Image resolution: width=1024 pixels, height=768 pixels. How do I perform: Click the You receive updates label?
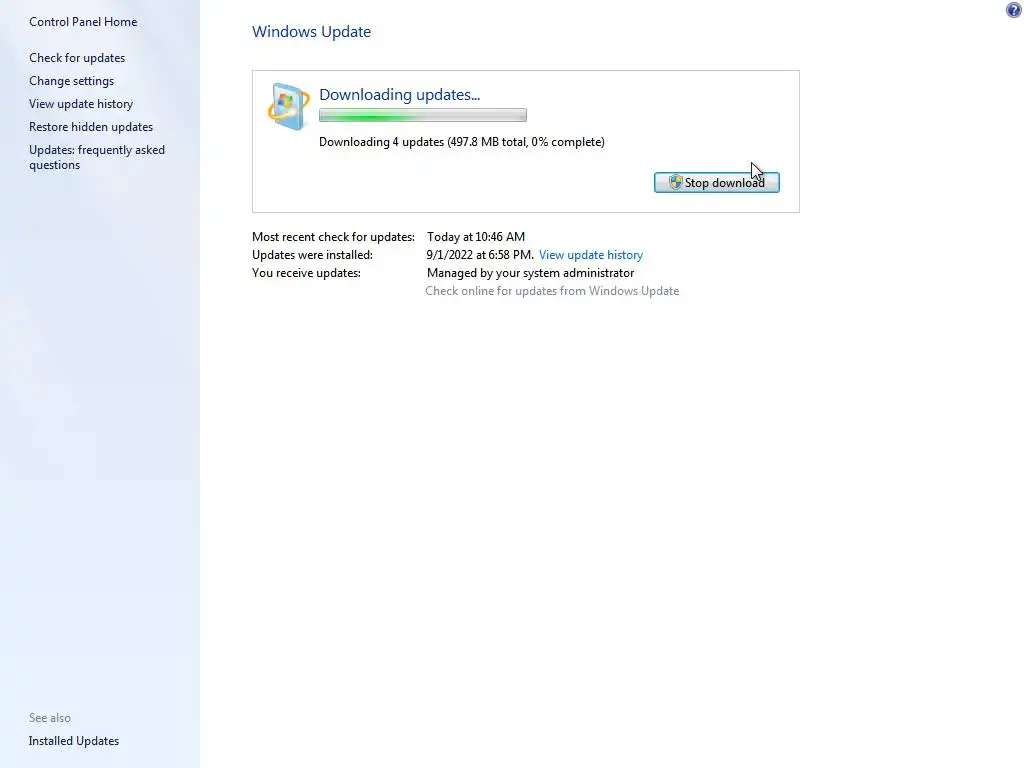306,273
